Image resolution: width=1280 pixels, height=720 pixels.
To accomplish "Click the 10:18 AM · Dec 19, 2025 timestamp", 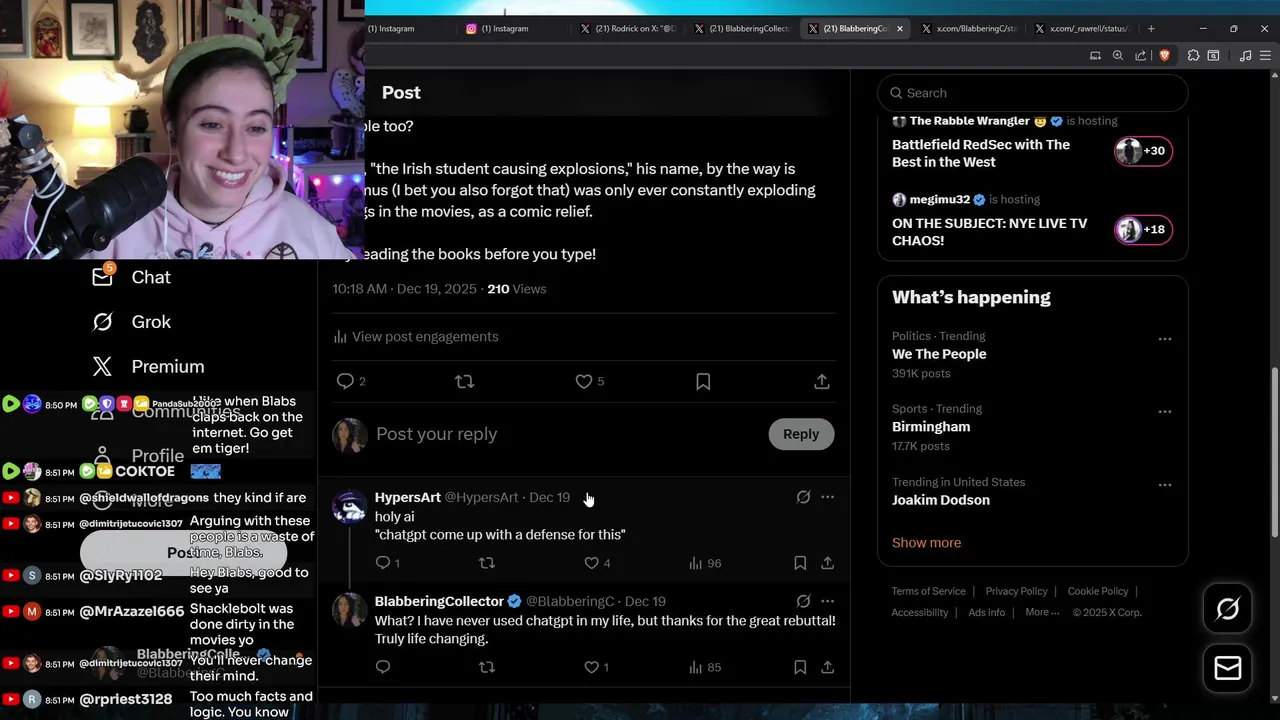I will click(x=405, y=289).
